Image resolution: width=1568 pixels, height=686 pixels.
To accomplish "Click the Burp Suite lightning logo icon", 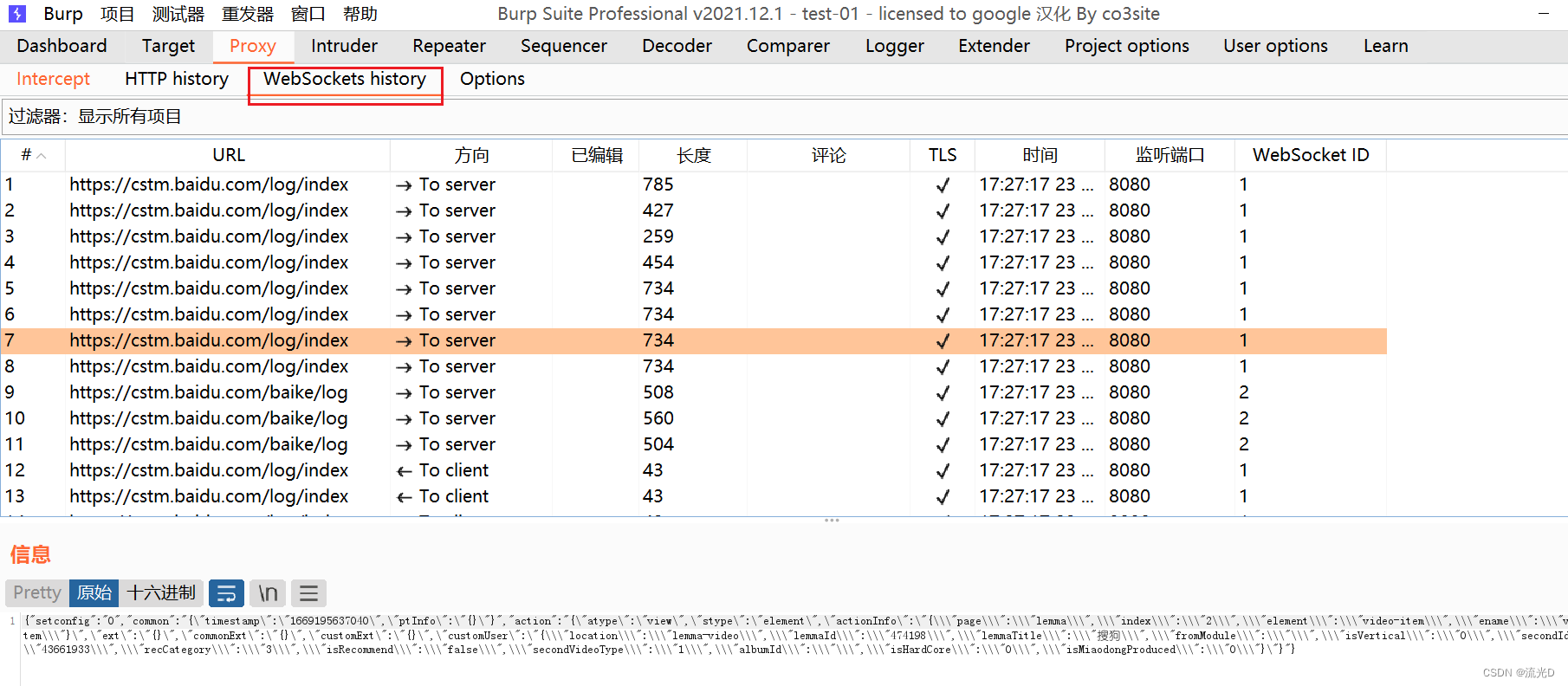I will coord(17,14).
